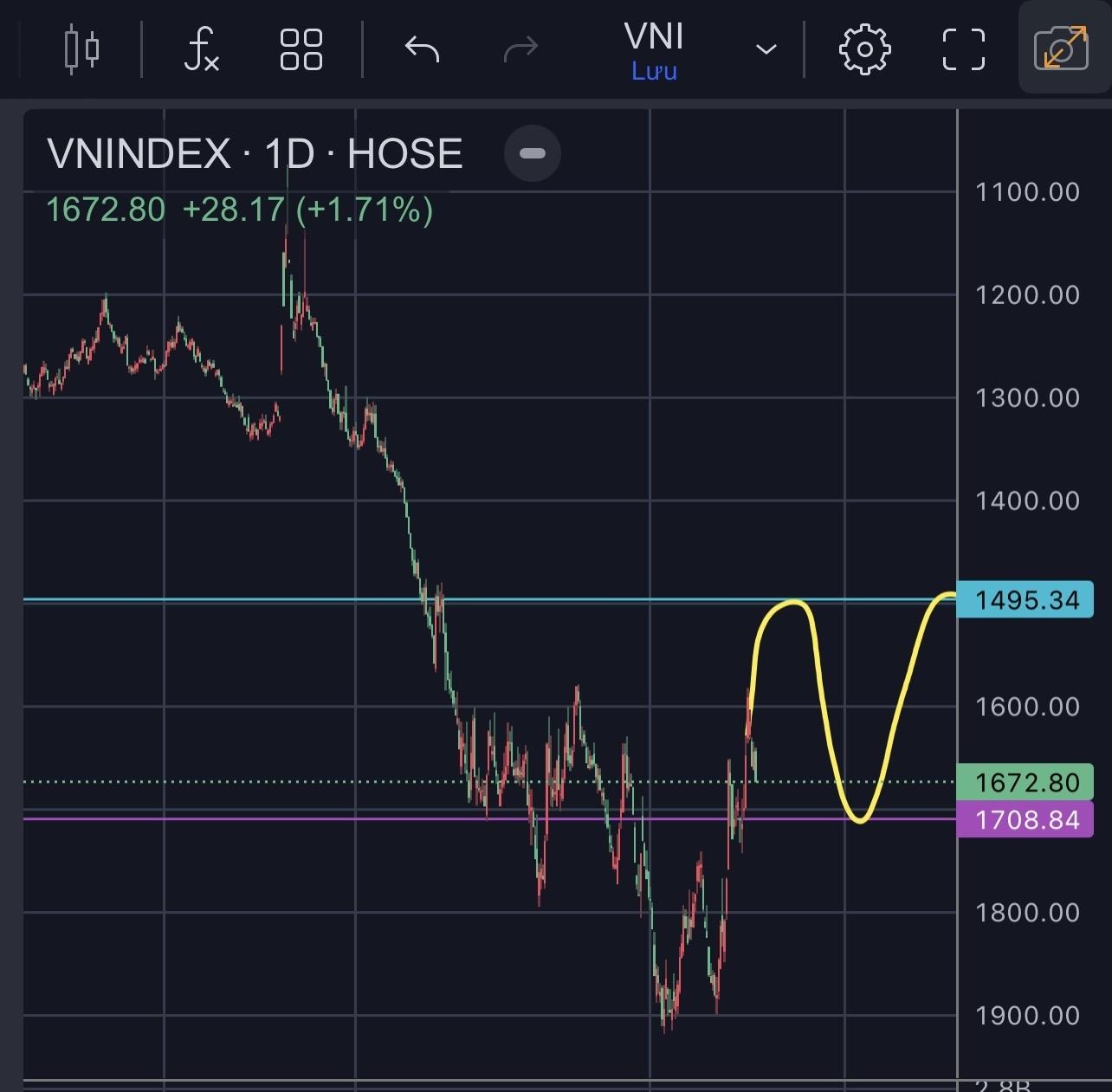
Task: Select the blue 1495.34 price label
Action: (1025, 600)
